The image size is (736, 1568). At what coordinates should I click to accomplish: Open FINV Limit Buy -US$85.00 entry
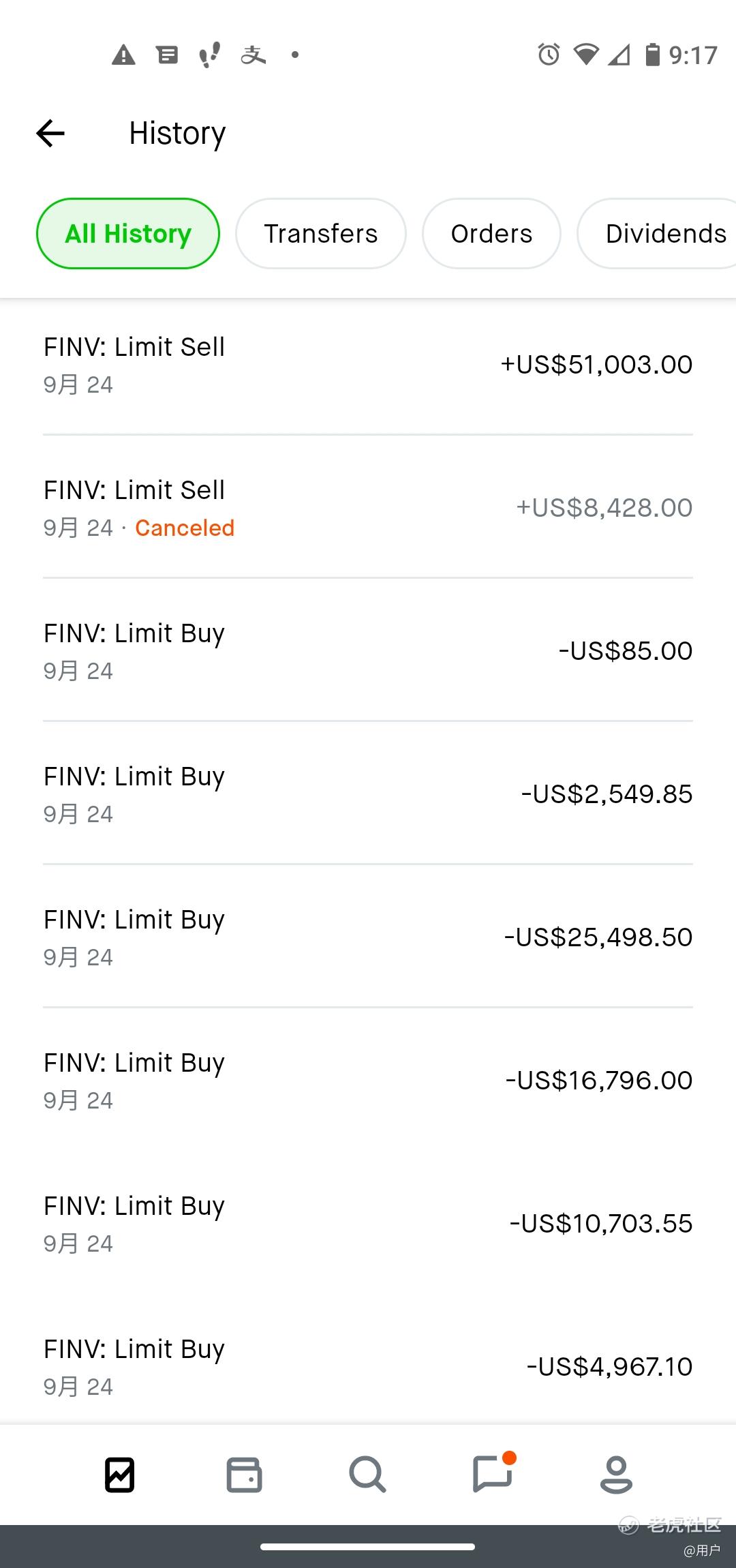point(368,651)
